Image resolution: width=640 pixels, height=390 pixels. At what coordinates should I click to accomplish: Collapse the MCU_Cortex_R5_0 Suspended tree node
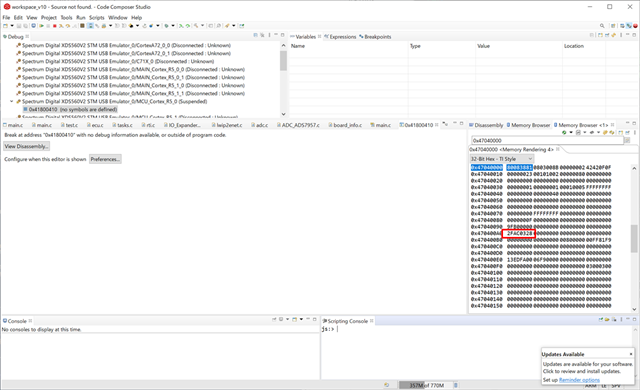pyautogui.click(x=12, y=101)
